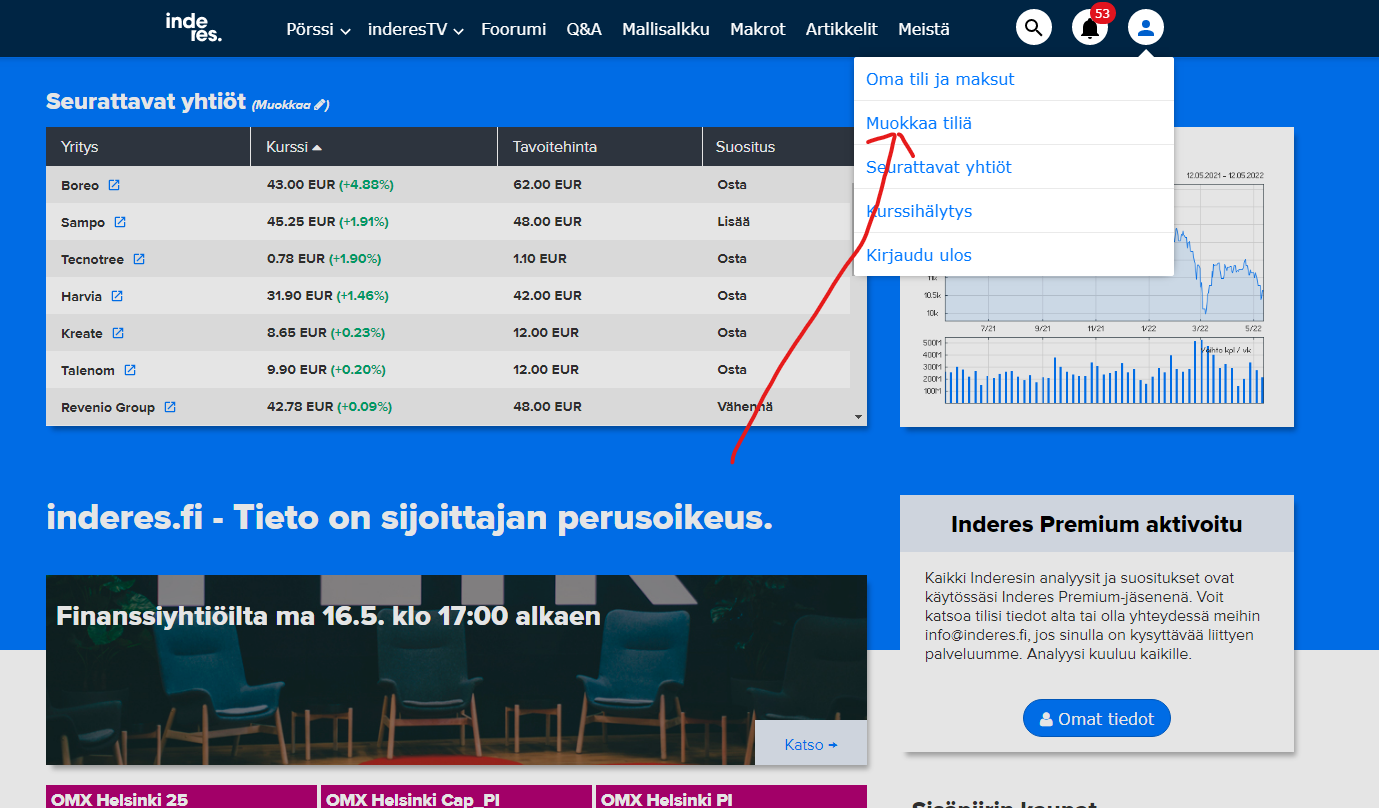Expand the inderesTV menu
This screenshot has height=808, width=1379.
tap(416, 29)
